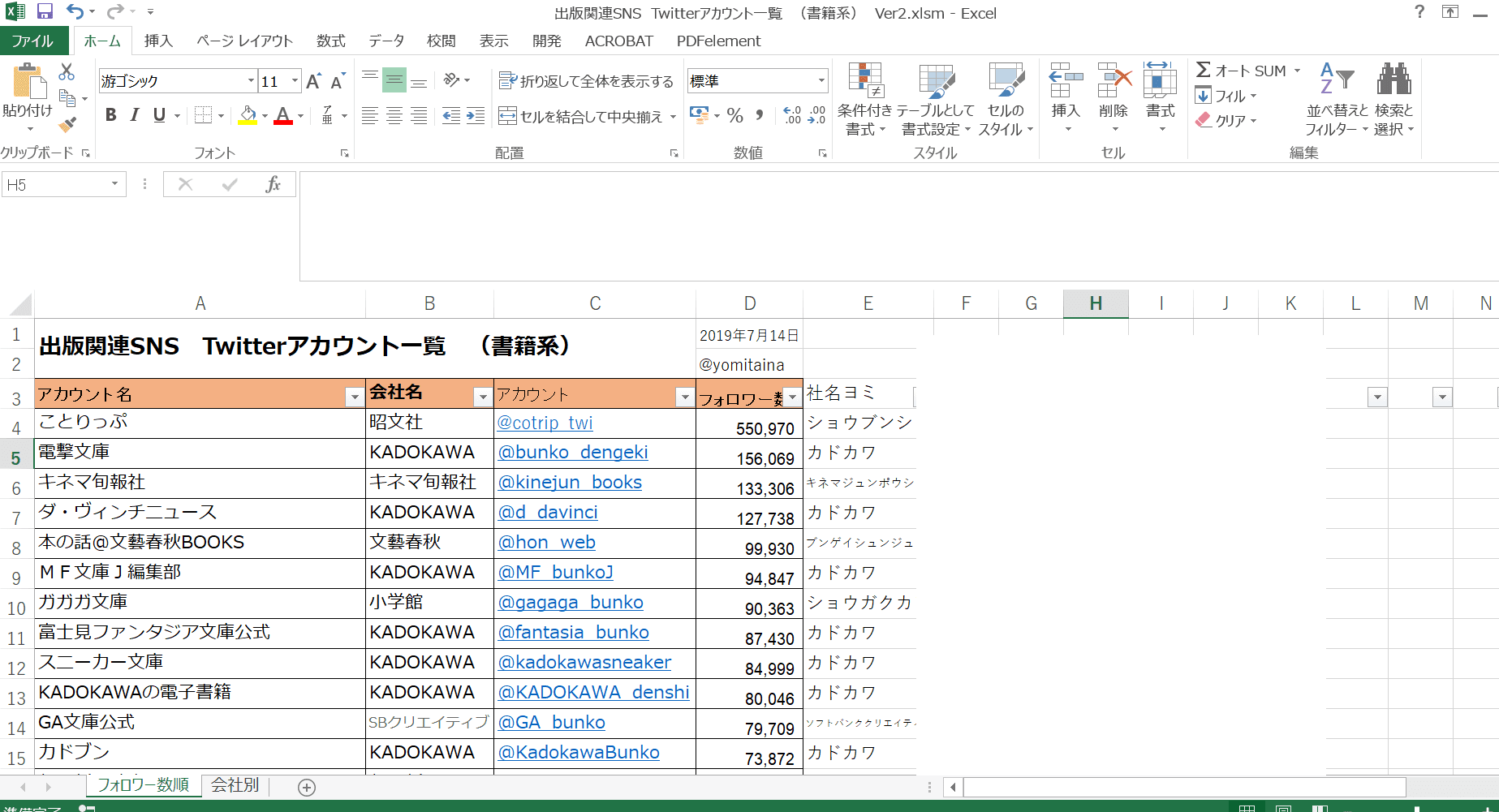Click the Undo arrow icon
The width and height of the screenshot is (1499, 812).
click(x=75, y=11)
